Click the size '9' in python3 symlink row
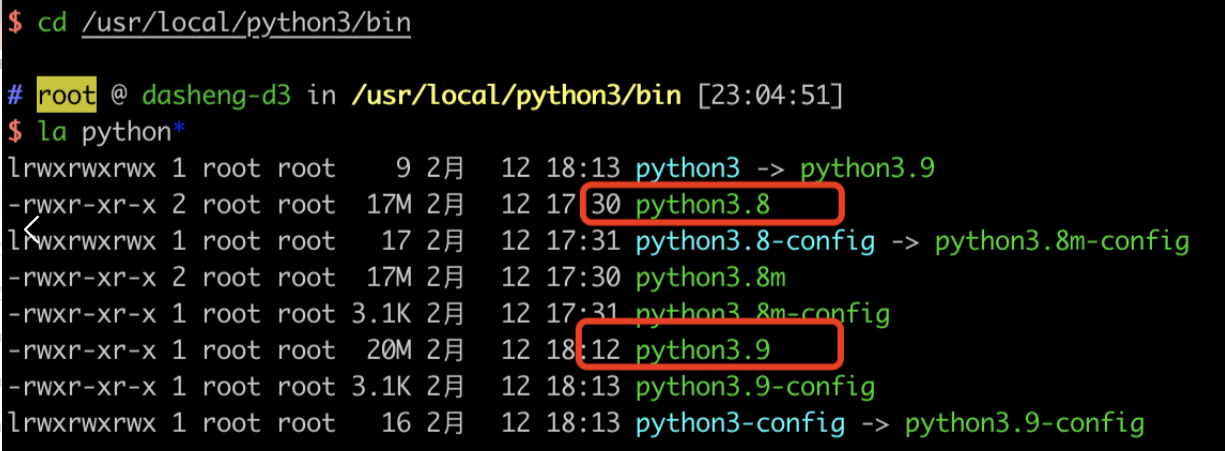The height and width of the screenshot is (451, 1225). pos(404,168)
